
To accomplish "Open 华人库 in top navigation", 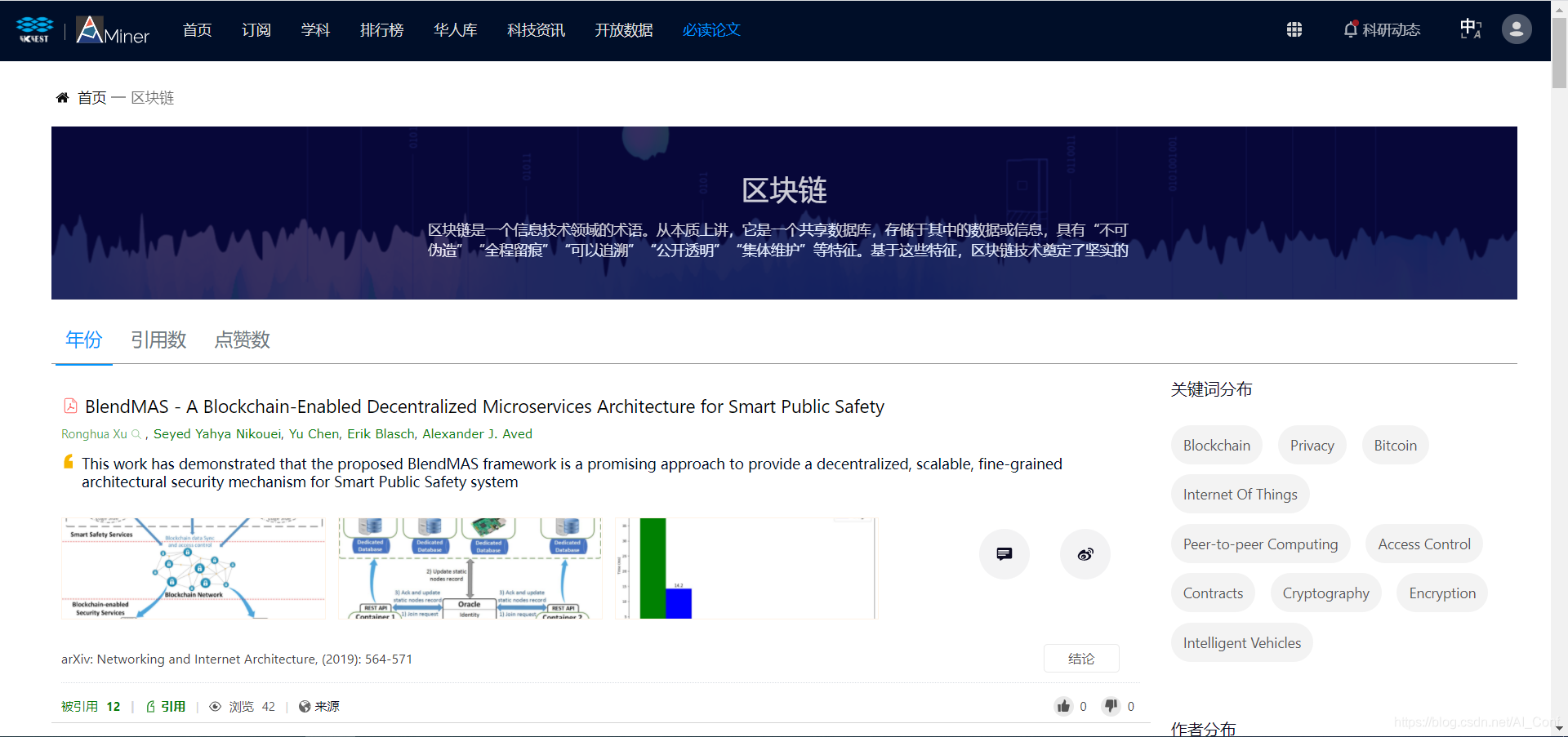I will [x=456, y=30].
